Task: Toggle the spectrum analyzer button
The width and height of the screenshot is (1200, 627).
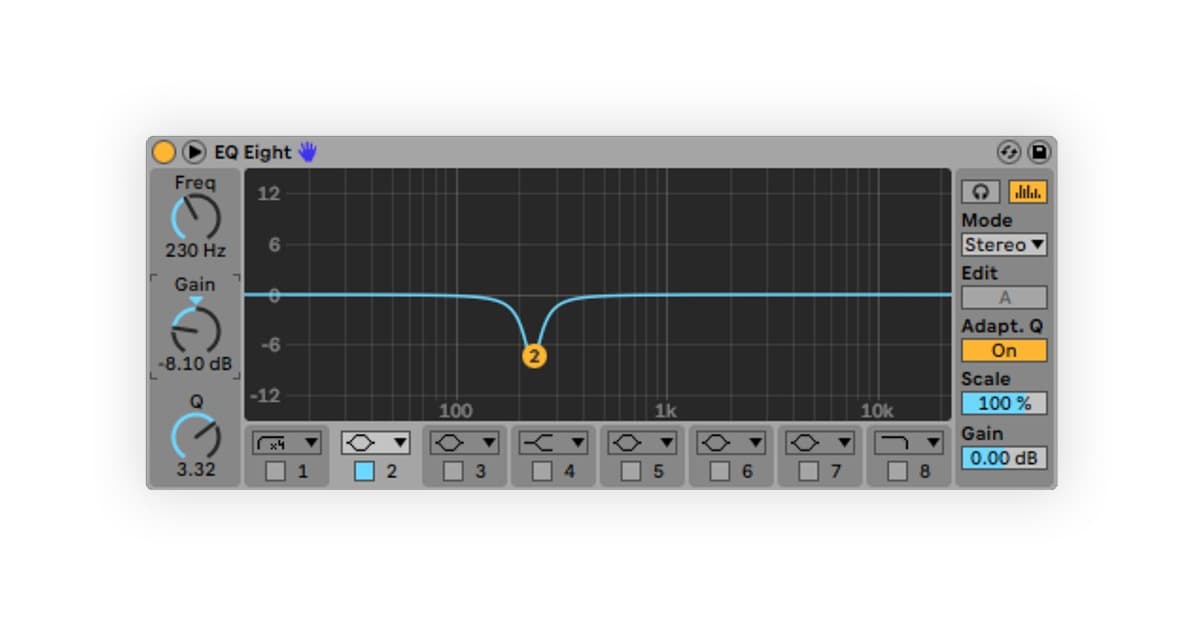Action: point(1027,192)
